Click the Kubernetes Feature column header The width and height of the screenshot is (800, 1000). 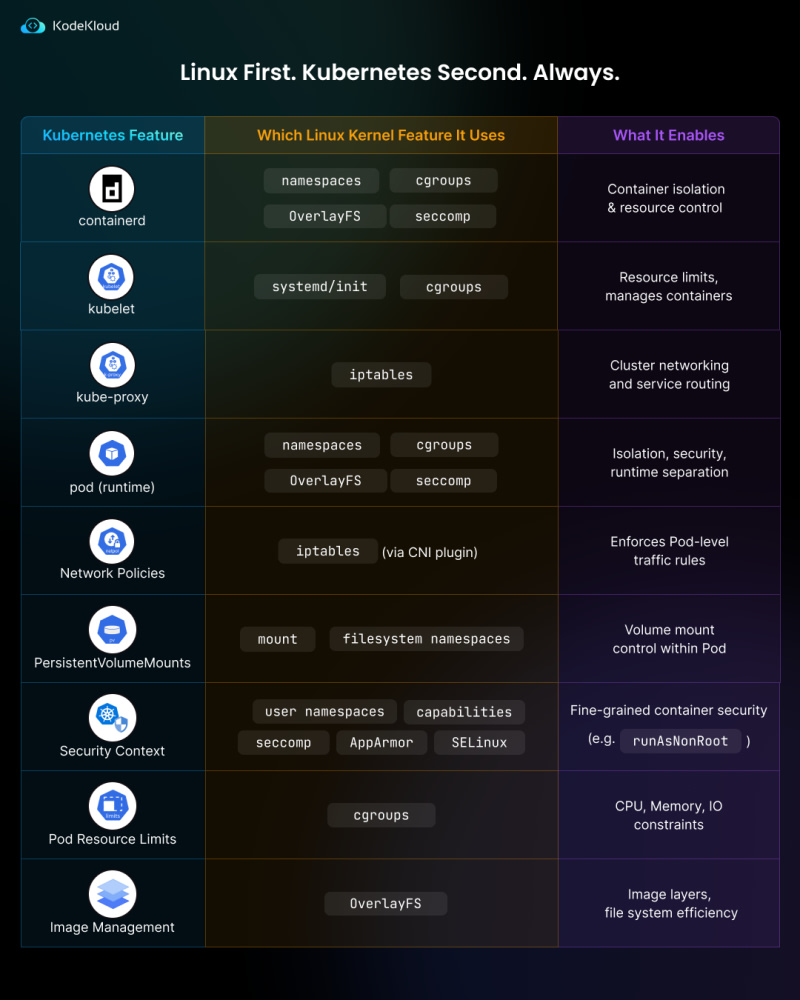(x=113, y=135)
